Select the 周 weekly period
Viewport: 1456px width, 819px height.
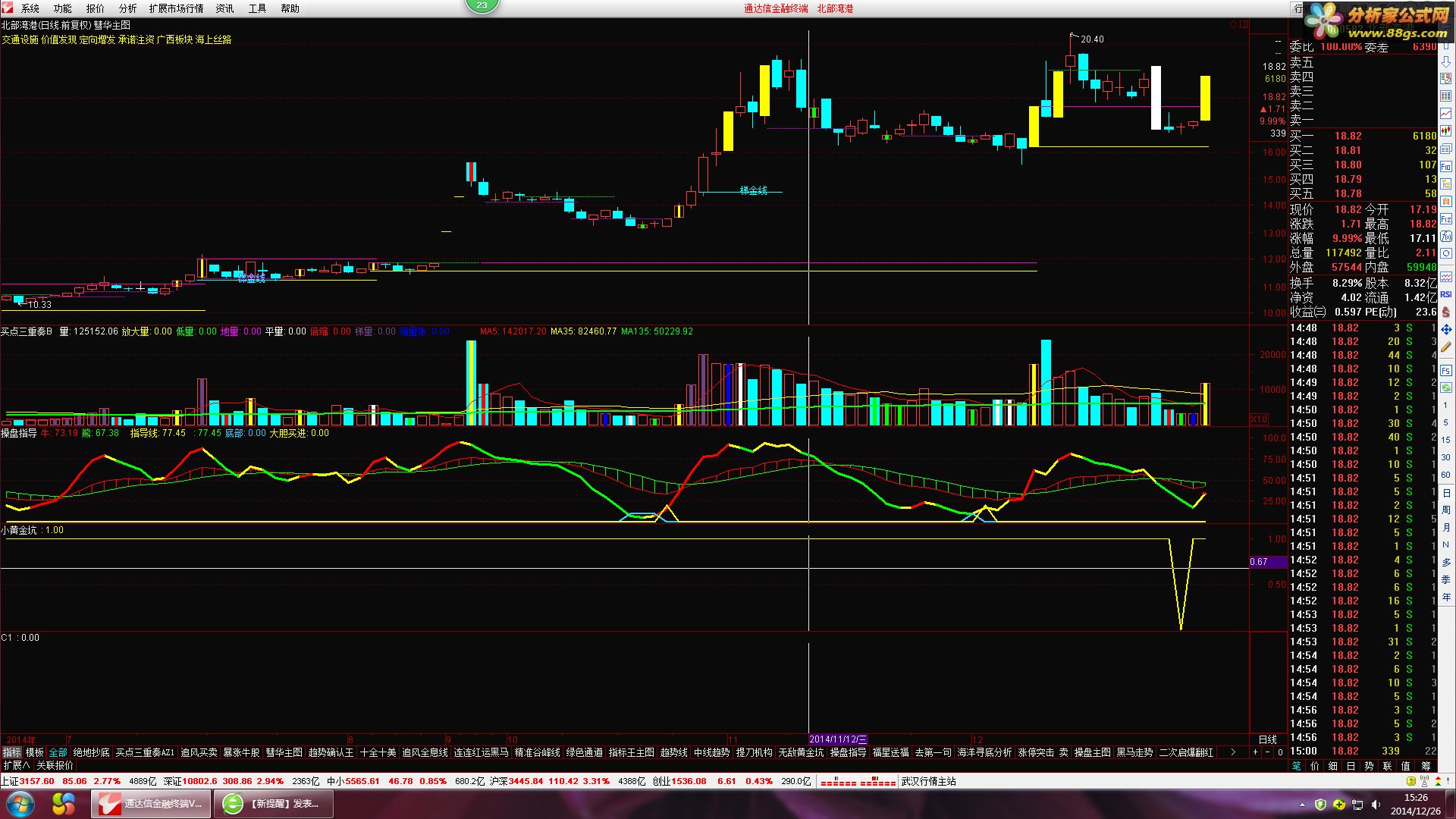click(1446, 510)
